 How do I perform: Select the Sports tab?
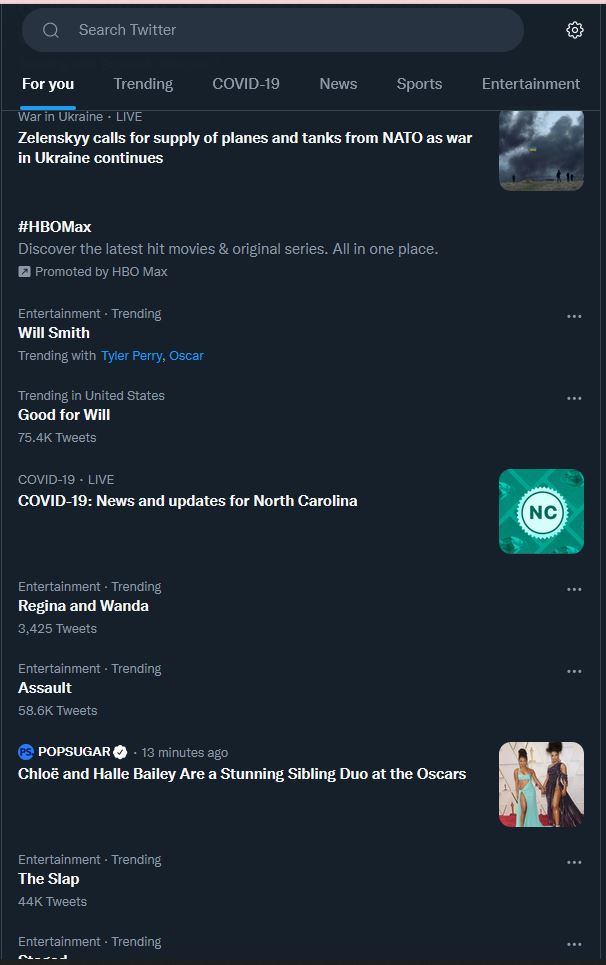pyautogui.click(x=419, y=84)
